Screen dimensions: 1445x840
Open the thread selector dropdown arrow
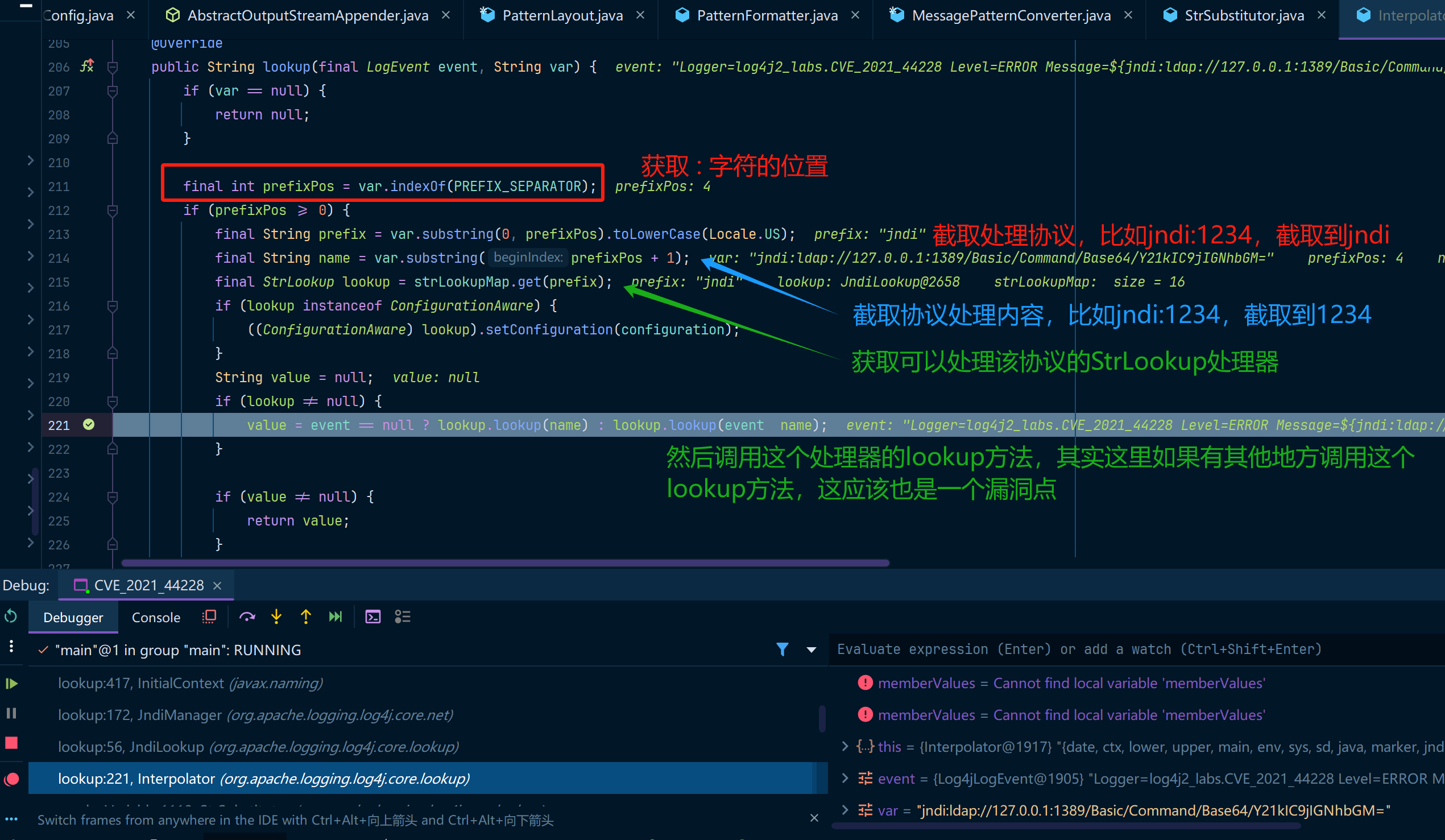pos(811,650)
